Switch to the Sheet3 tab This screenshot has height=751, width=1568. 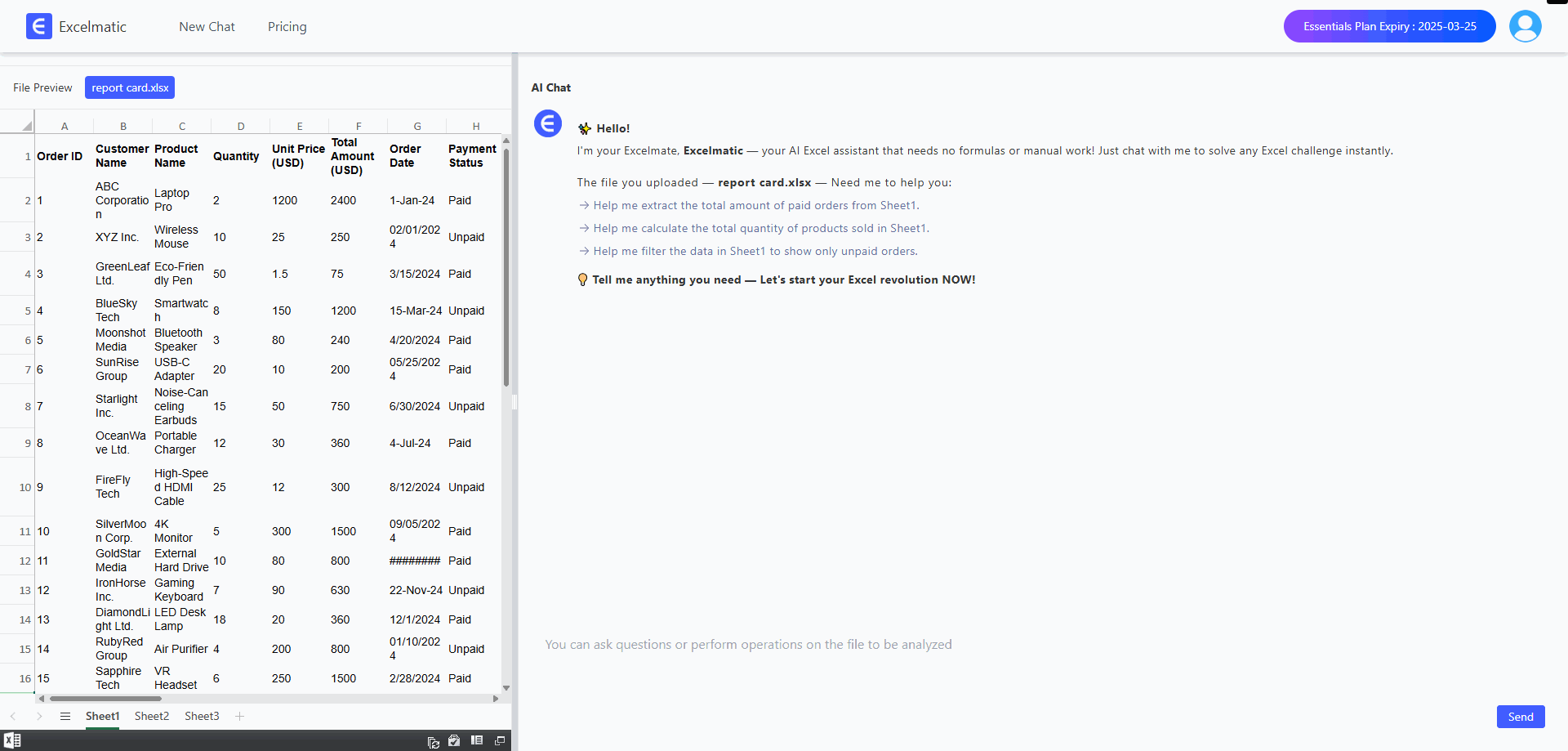tap(202, 716)
